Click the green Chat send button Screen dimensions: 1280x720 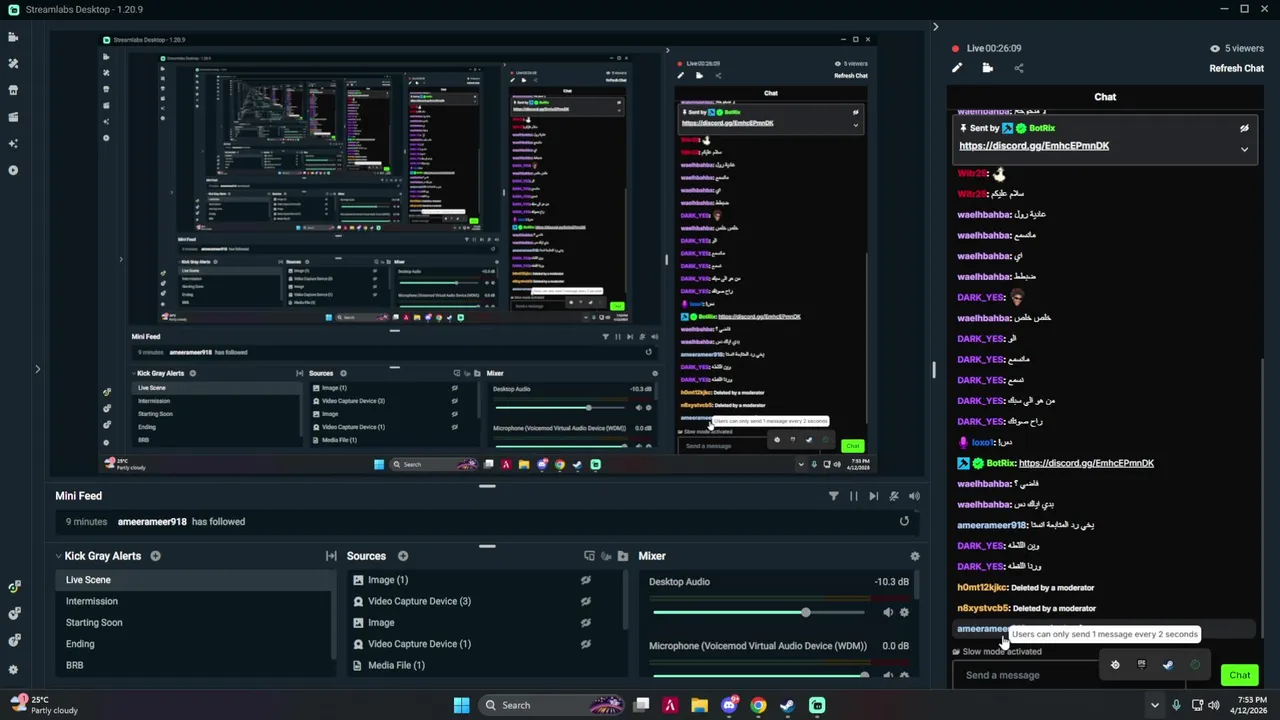point(1239,675)
